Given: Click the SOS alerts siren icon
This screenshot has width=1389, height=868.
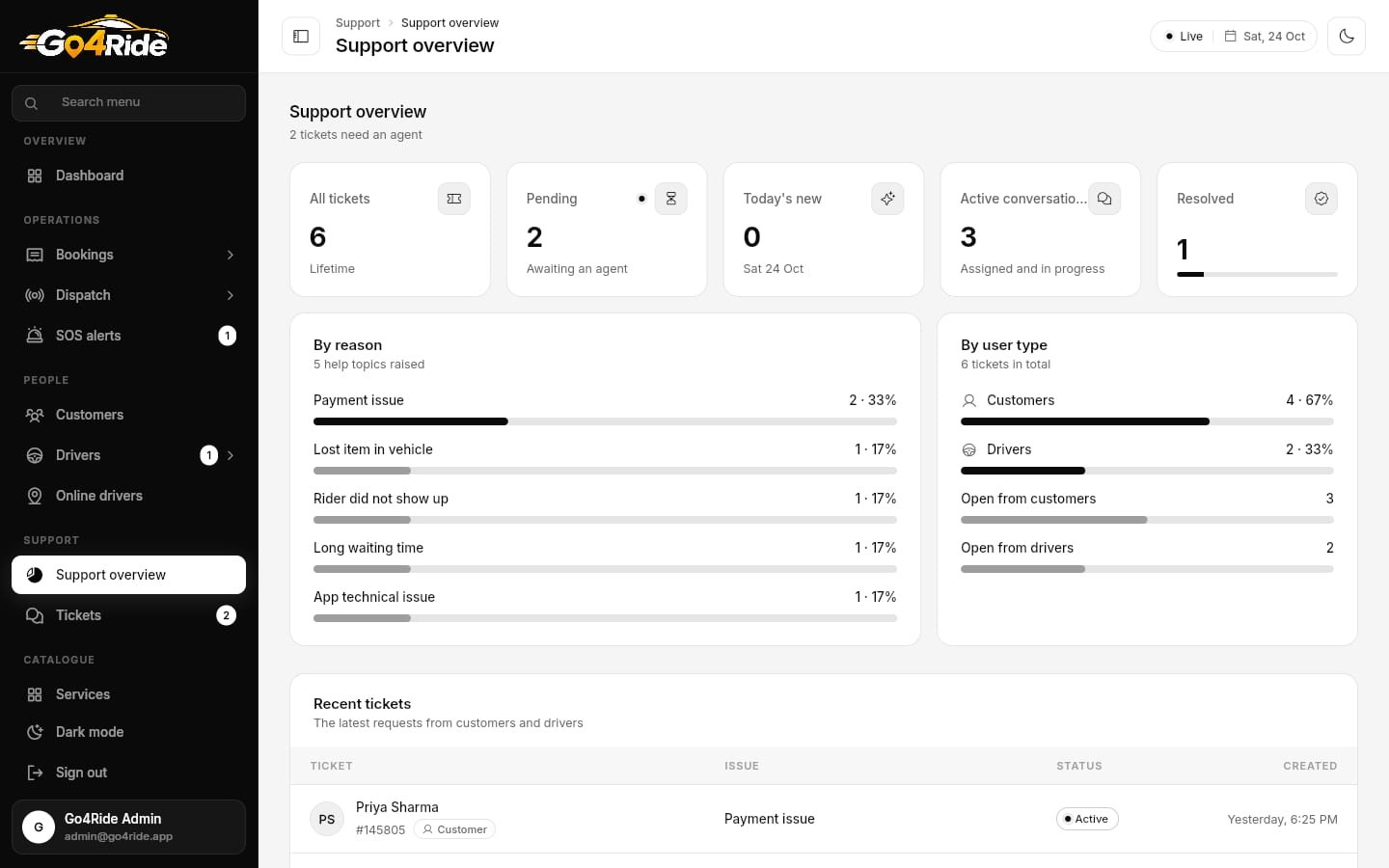Looking at the screenshot, I should pyautogui.click(x=35, y=336).
